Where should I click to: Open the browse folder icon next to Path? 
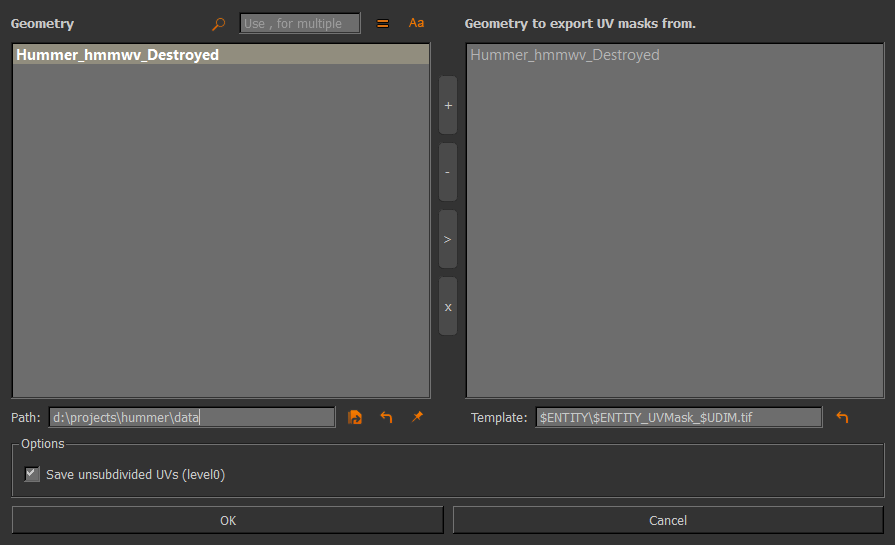pos(355,417)
